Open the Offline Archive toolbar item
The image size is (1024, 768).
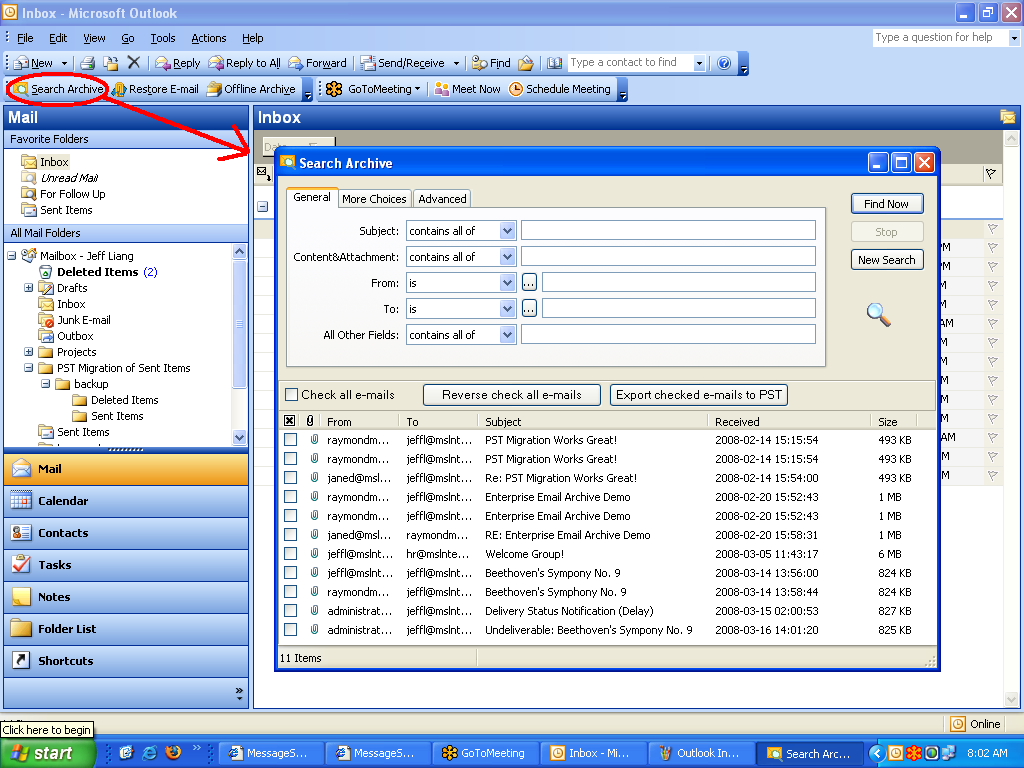(x=251, y=89)
